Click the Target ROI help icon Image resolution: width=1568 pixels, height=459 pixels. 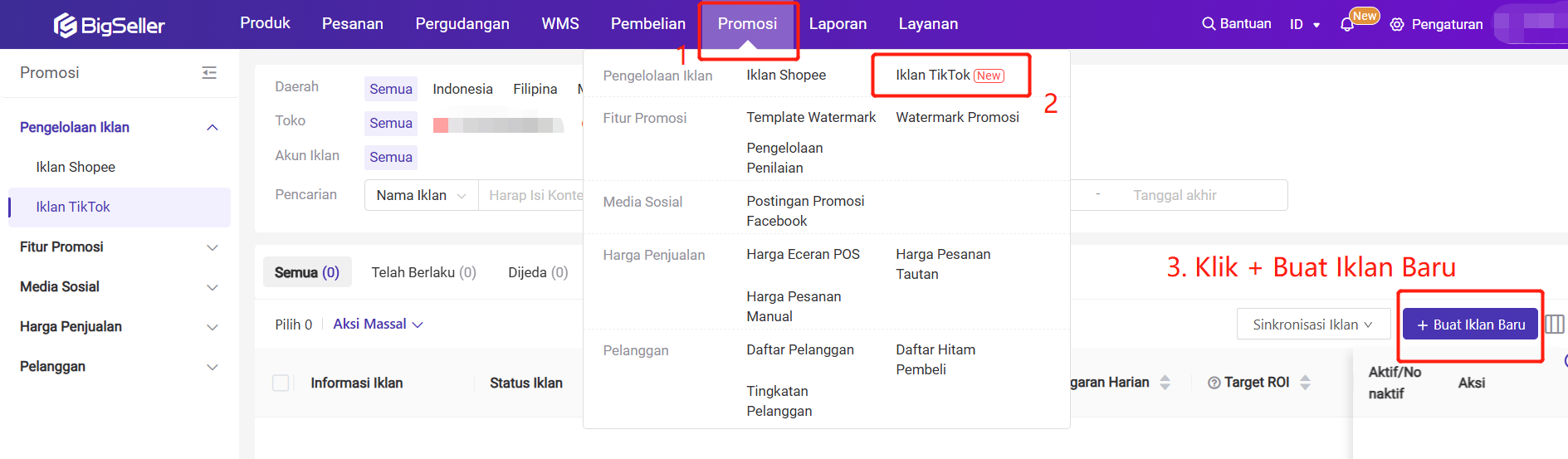click(1214, 383)
